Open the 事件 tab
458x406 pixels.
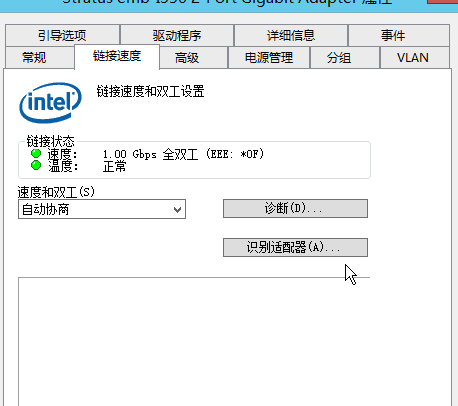[x=399, y=35]
